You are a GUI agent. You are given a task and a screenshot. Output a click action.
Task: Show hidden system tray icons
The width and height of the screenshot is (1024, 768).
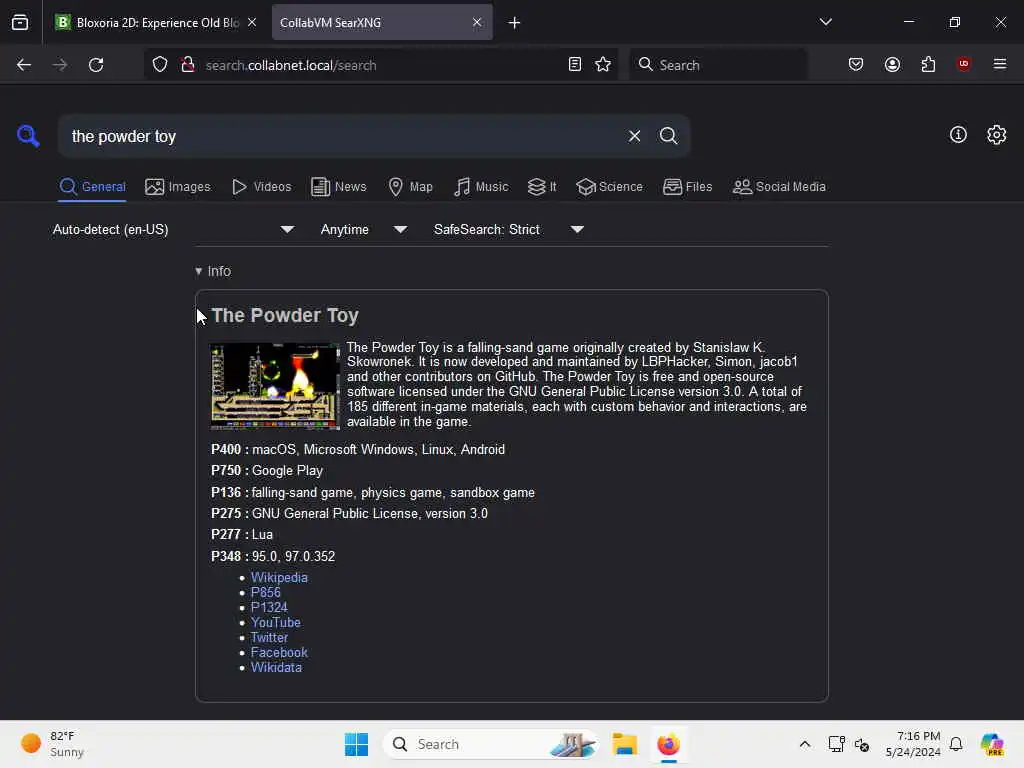tap(805, 744)
